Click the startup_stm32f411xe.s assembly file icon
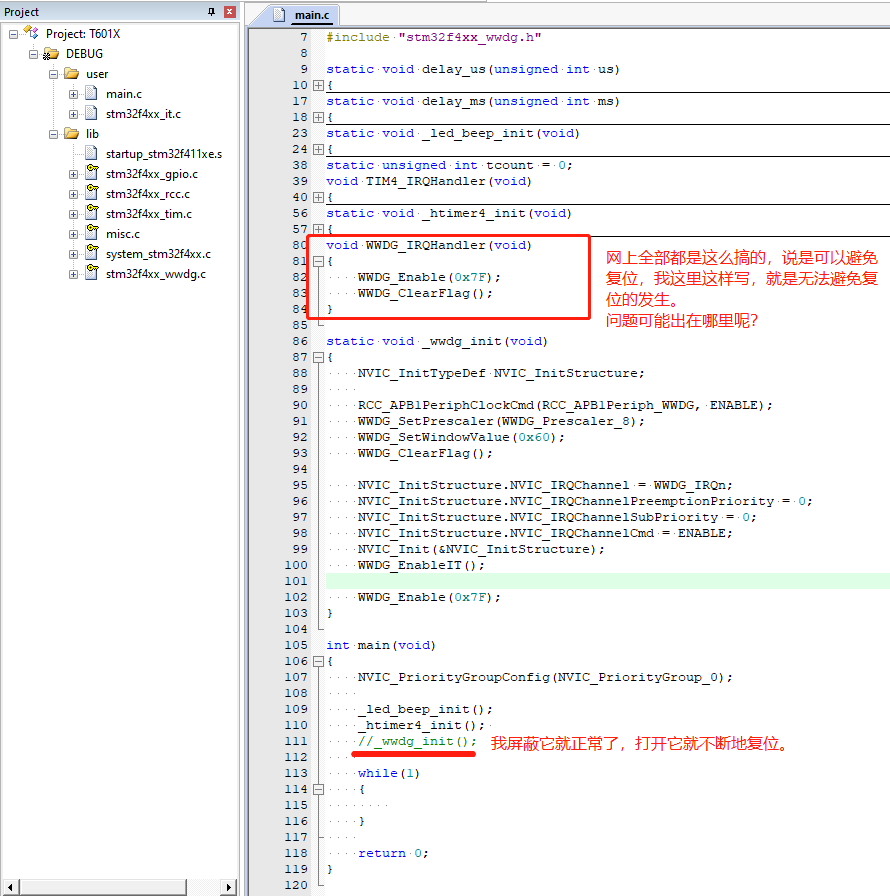 coord(92,153)
